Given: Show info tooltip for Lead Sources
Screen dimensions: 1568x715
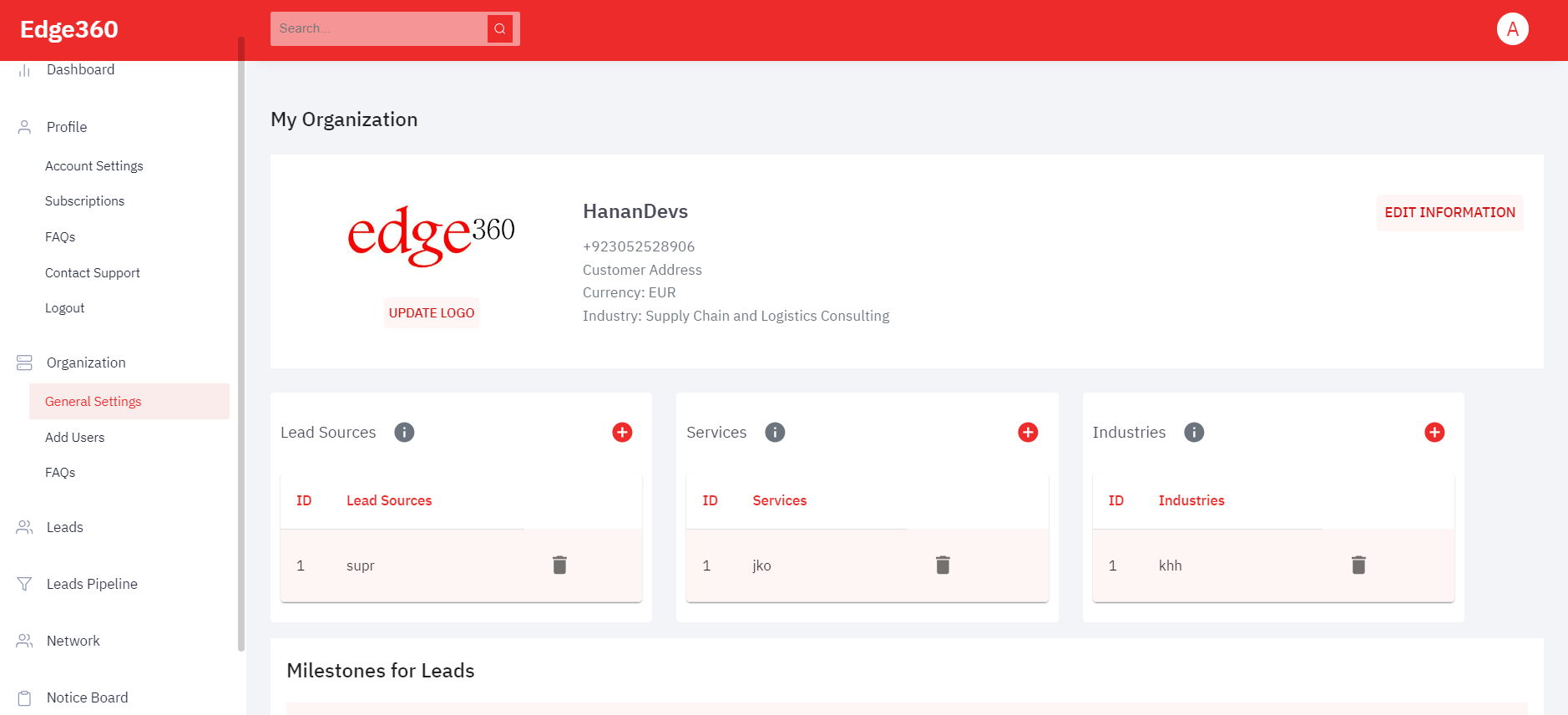Looking at the screenshot, I should click(x=404, y=432).
